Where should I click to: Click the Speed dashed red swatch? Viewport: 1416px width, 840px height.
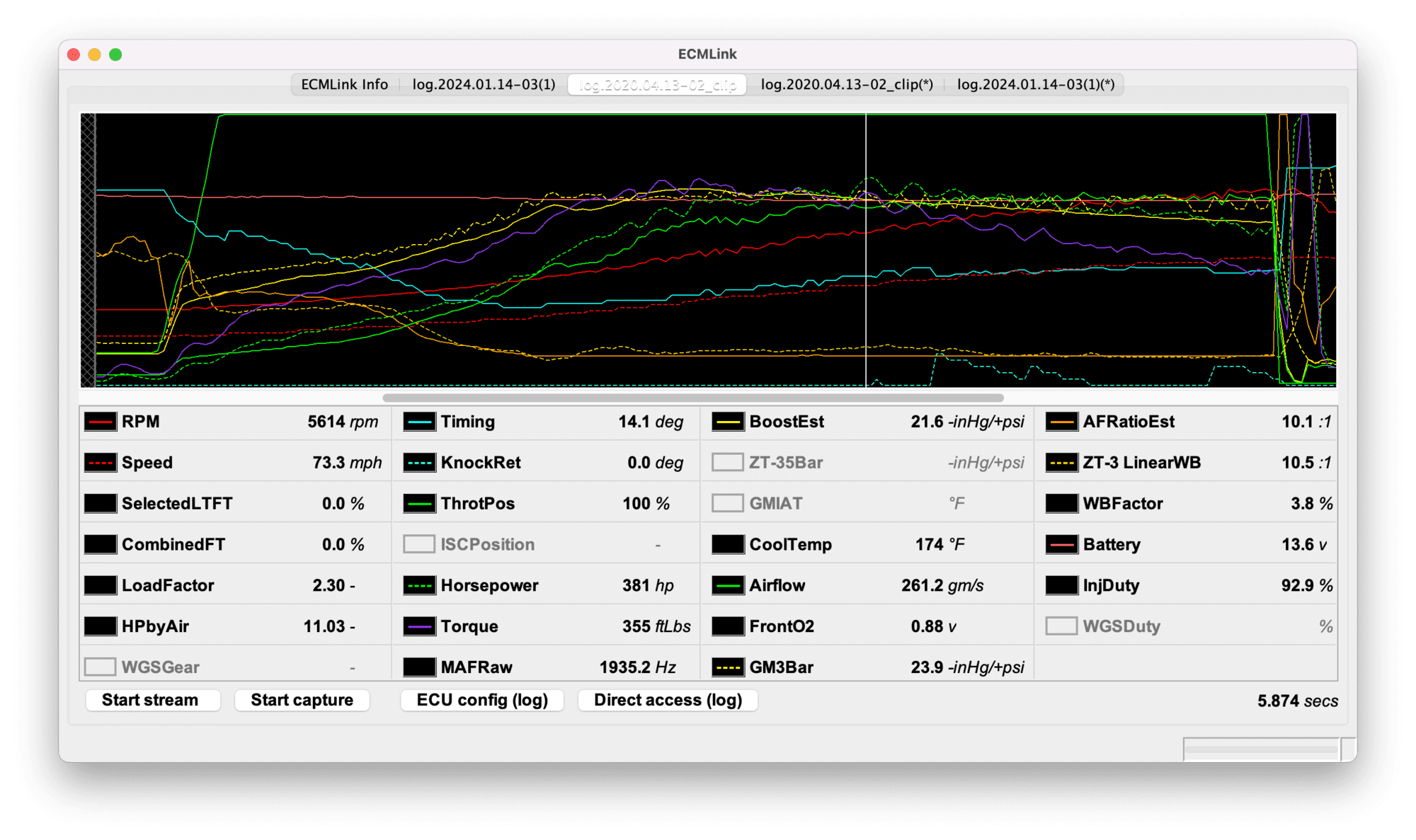(x=100, y=463)
